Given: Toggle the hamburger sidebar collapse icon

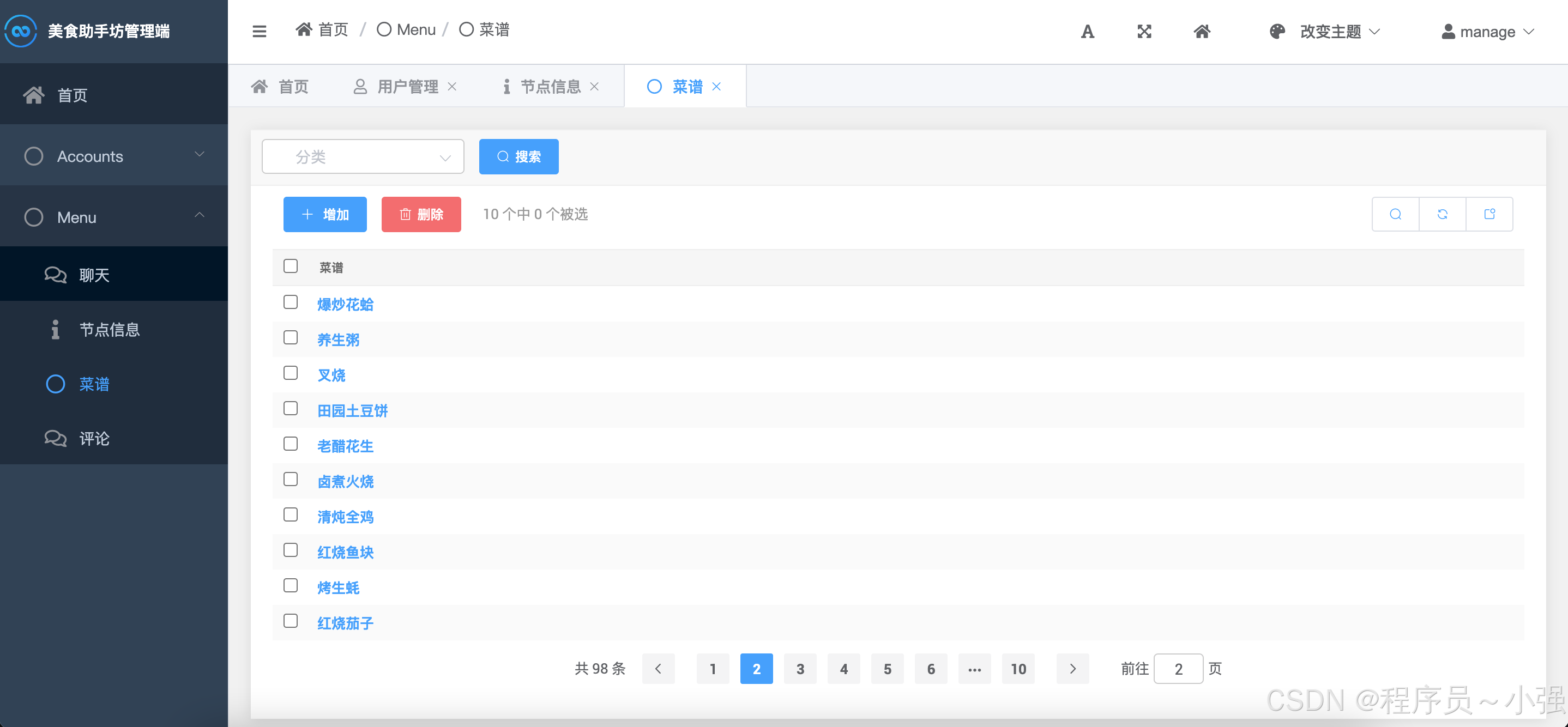Looking at the screenshot, I should pos(260,31).
